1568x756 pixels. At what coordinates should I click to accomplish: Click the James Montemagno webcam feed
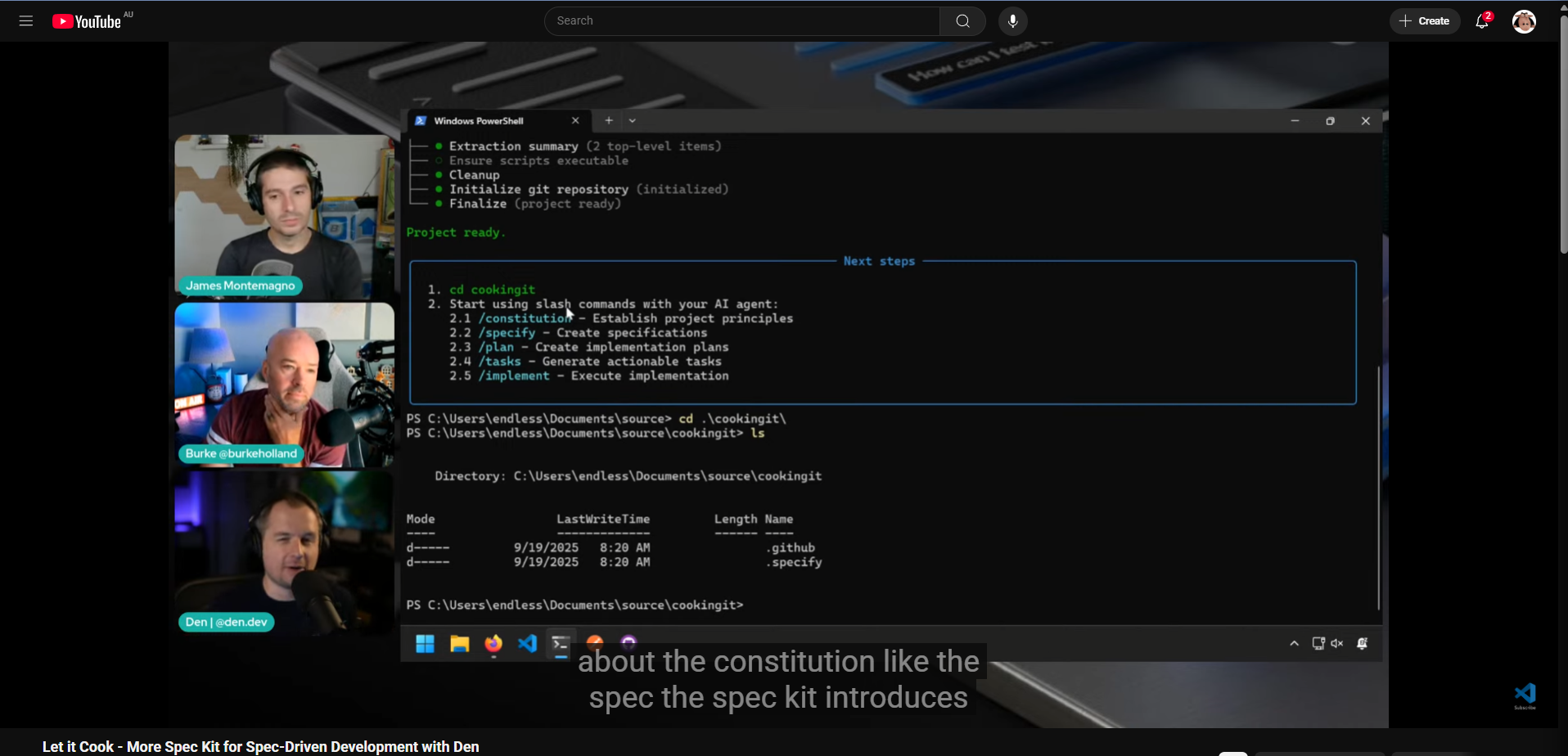click(284, 217)
